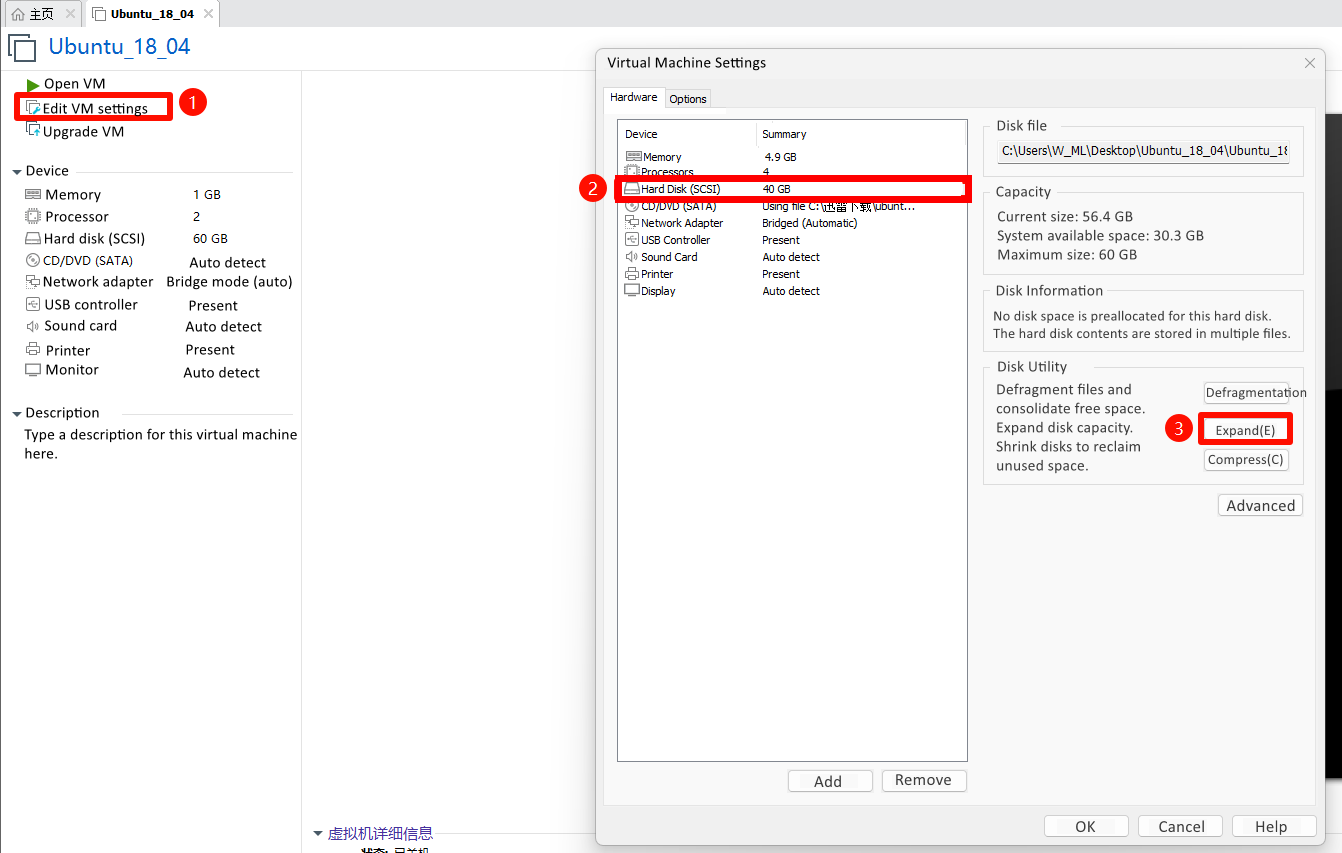Collapse the Description section
The width and height of the screenshot is (1342, 853).
17,414
